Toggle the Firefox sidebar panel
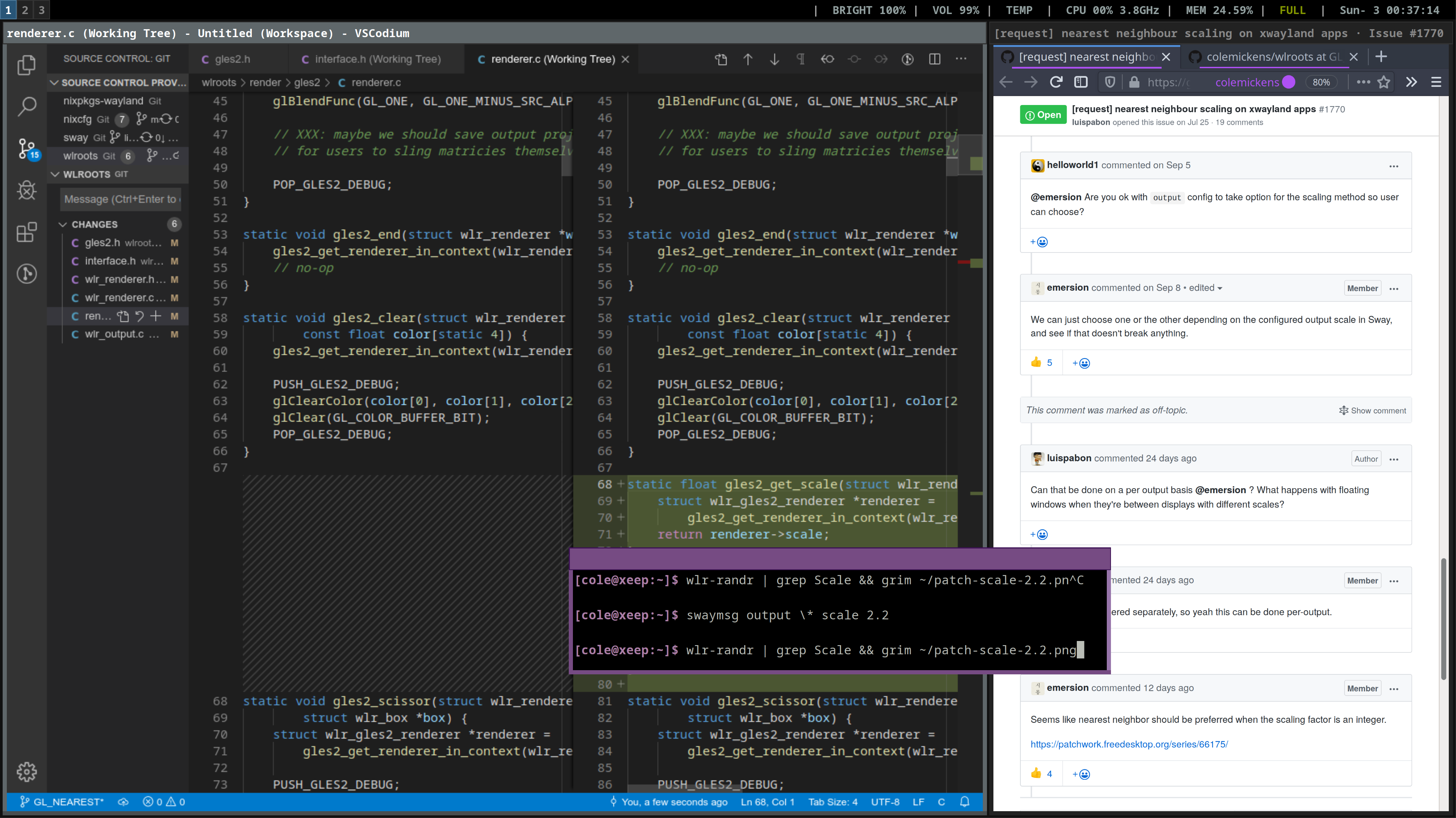The image size is (1456, 818). point(1081,82)
